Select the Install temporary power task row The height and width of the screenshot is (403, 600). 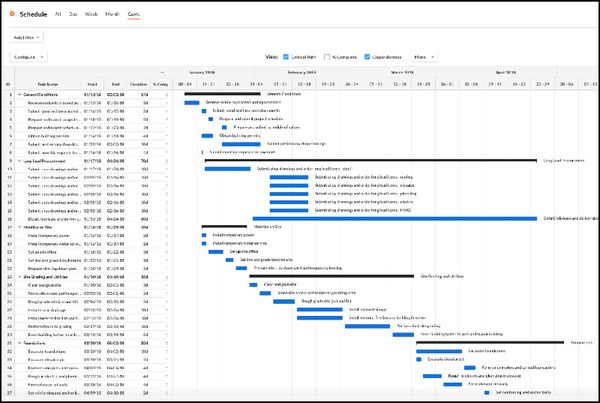(x=50, y=235)
